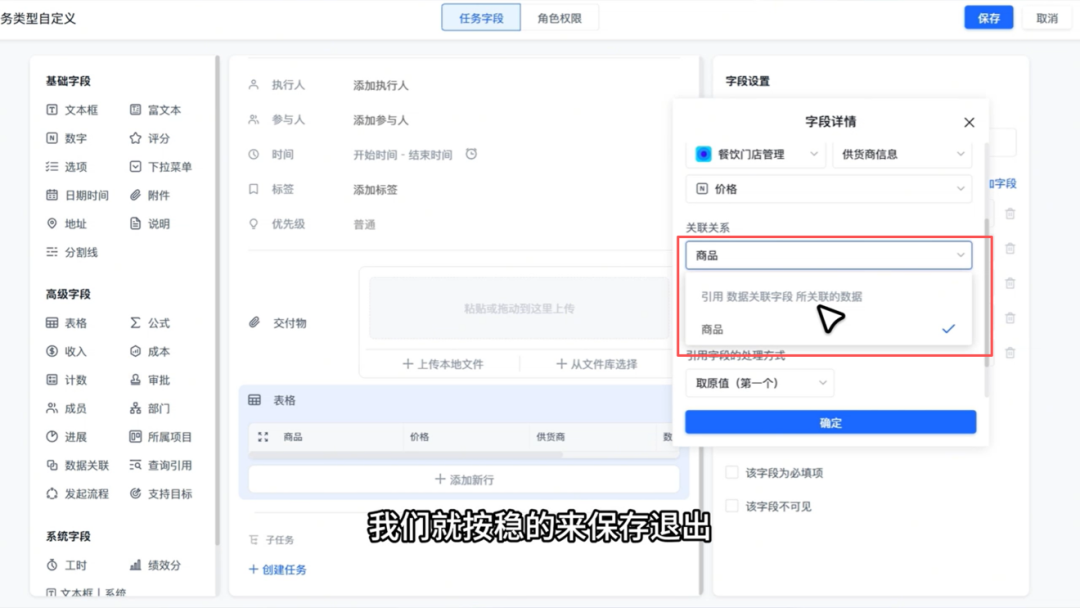Choose the 审批 approval field
The width and height of the screenshot is (1080, 608).
coord(150,380)
